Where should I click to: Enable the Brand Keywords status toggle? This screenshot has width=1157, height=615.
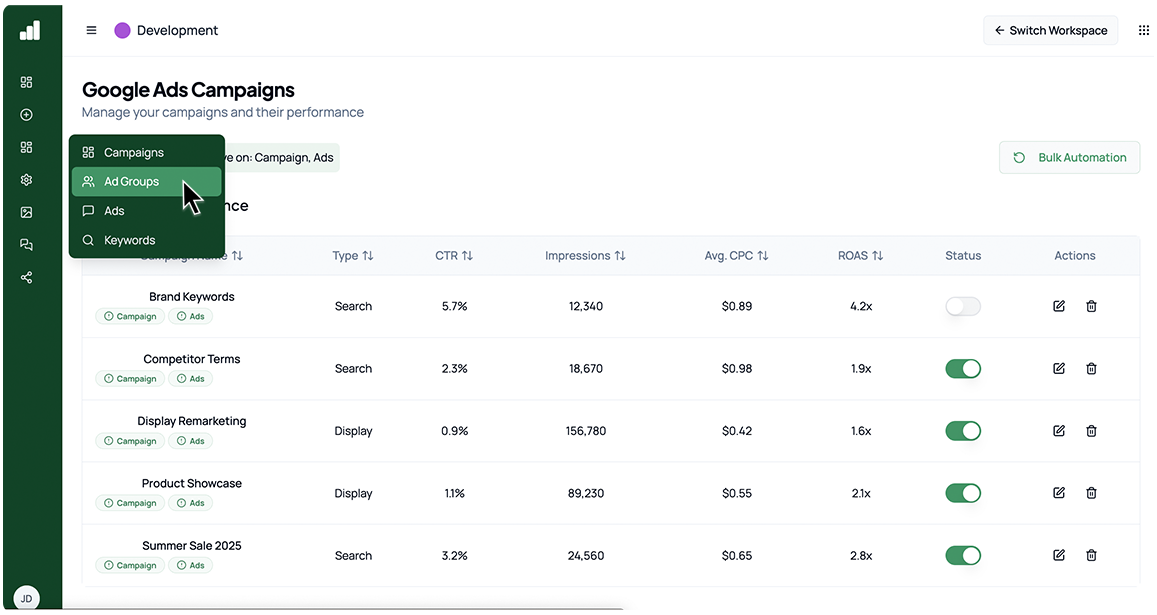[963, 306]
